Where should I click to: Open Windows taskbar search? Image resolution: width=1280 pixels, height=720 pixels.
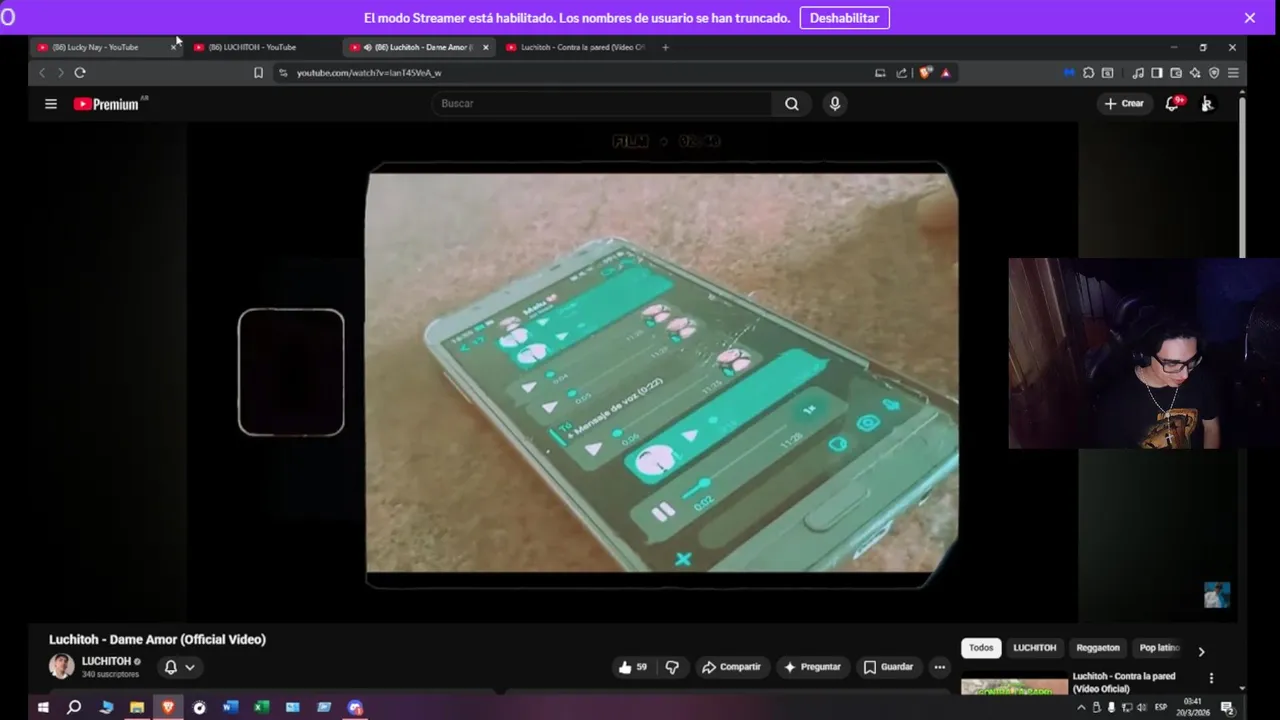[x=74, y=707]
